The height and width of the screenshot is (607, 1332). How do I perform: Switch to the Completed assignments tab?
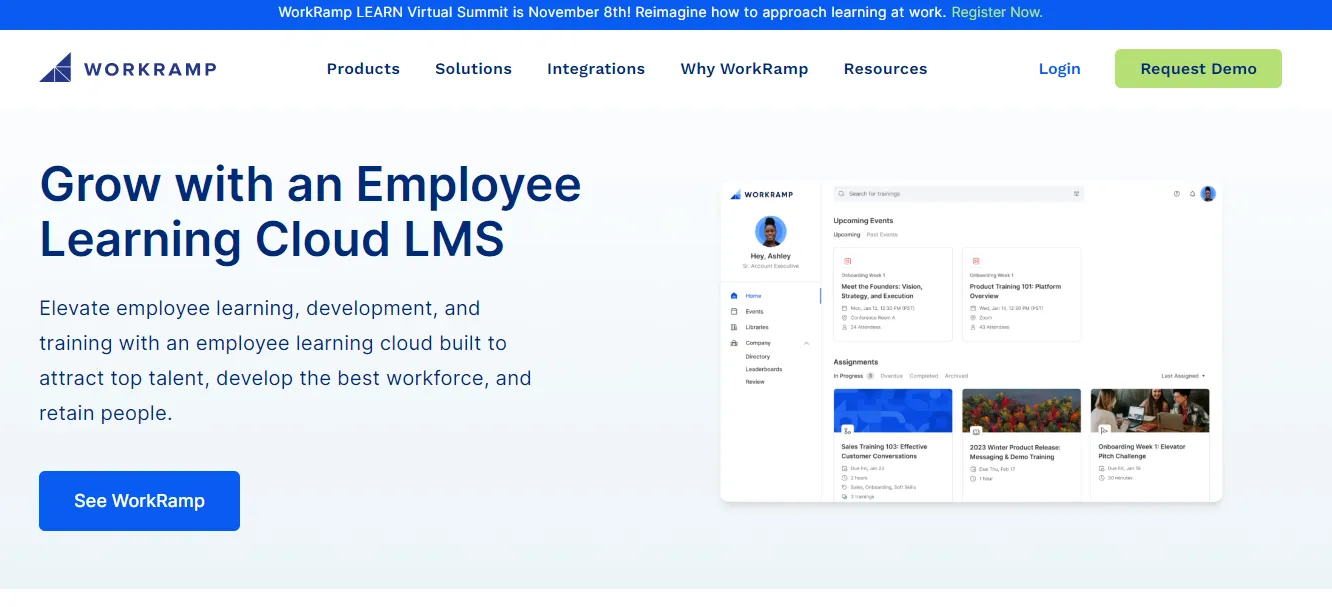click(924, 376)
